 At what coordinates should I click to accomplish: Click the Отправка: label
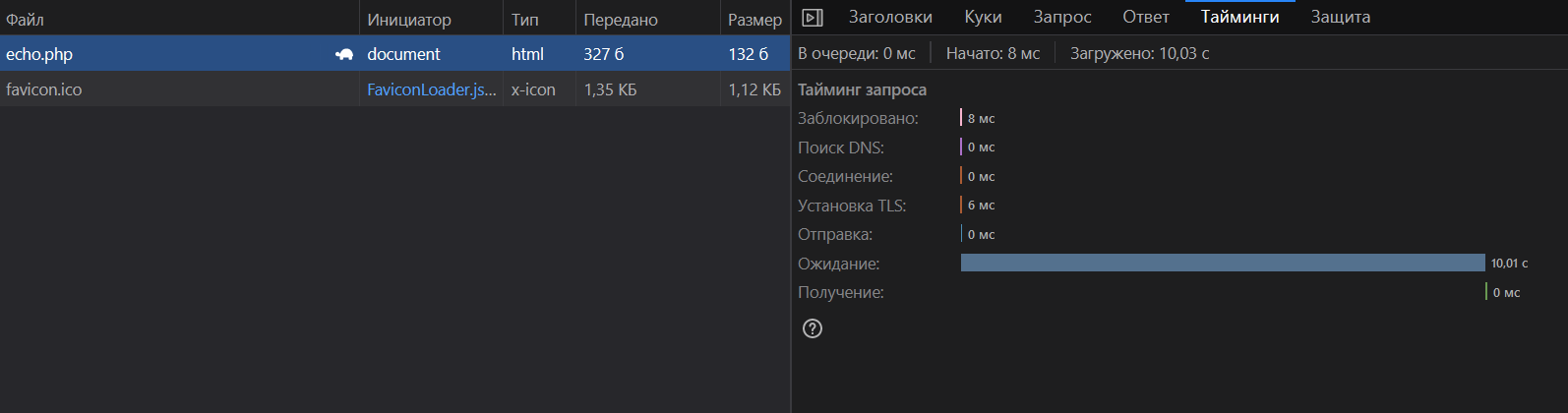coord(835,234)
